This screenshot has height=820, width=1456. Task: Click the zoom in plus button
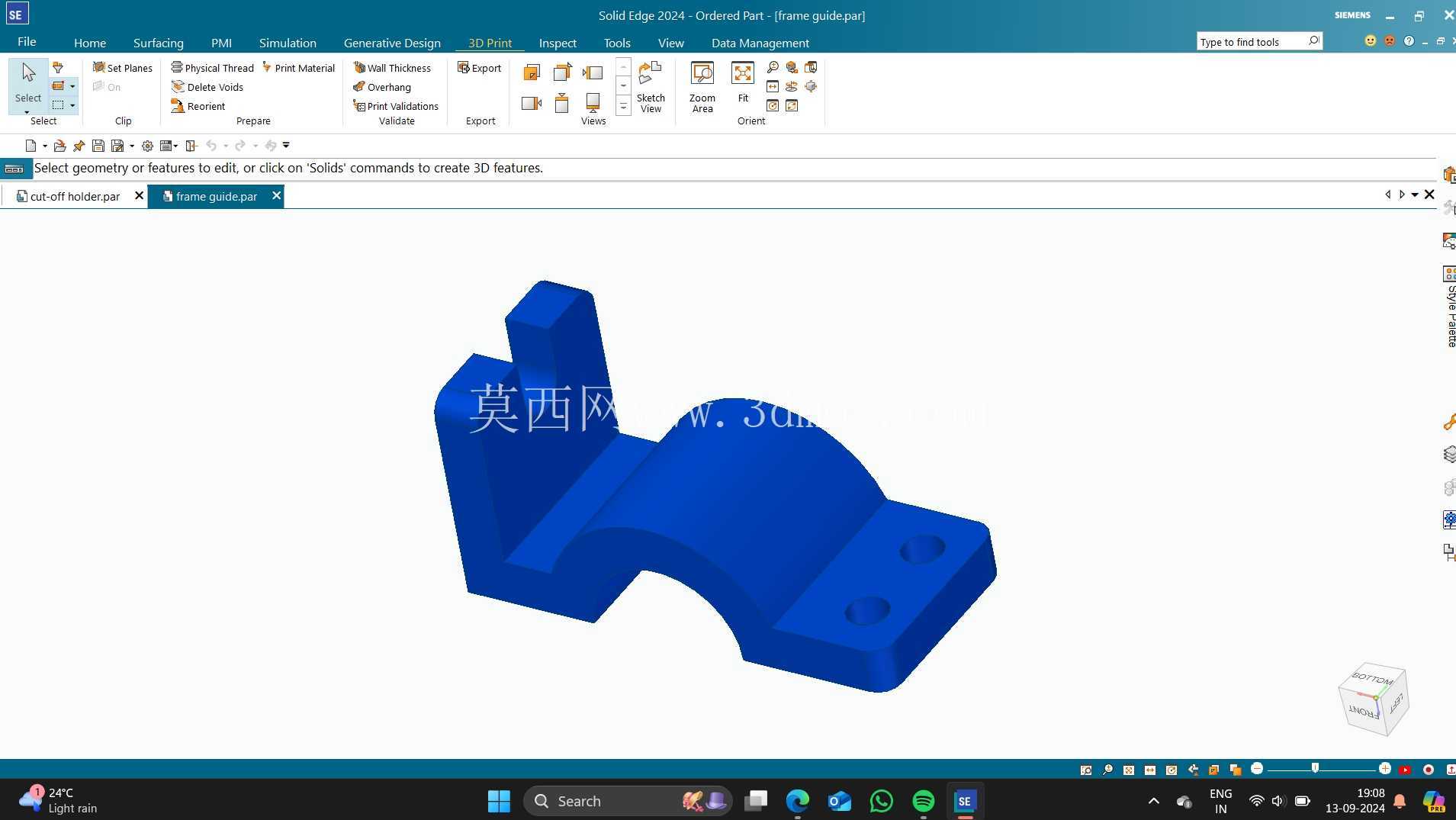pos(1384,768)
